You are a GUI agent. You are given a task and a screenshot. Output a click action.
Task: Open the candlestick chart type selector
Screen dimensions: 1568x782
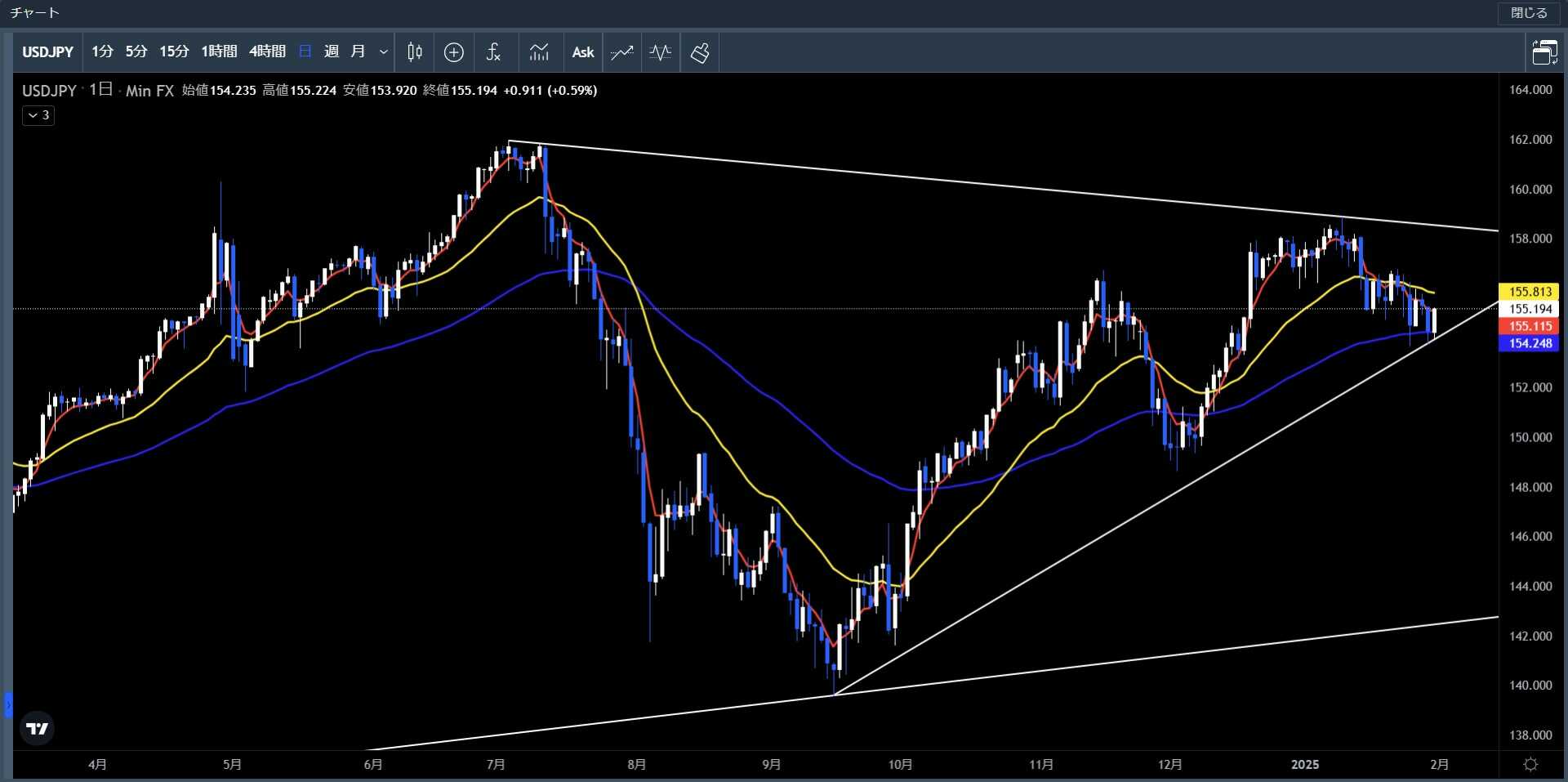coord(415,52)
